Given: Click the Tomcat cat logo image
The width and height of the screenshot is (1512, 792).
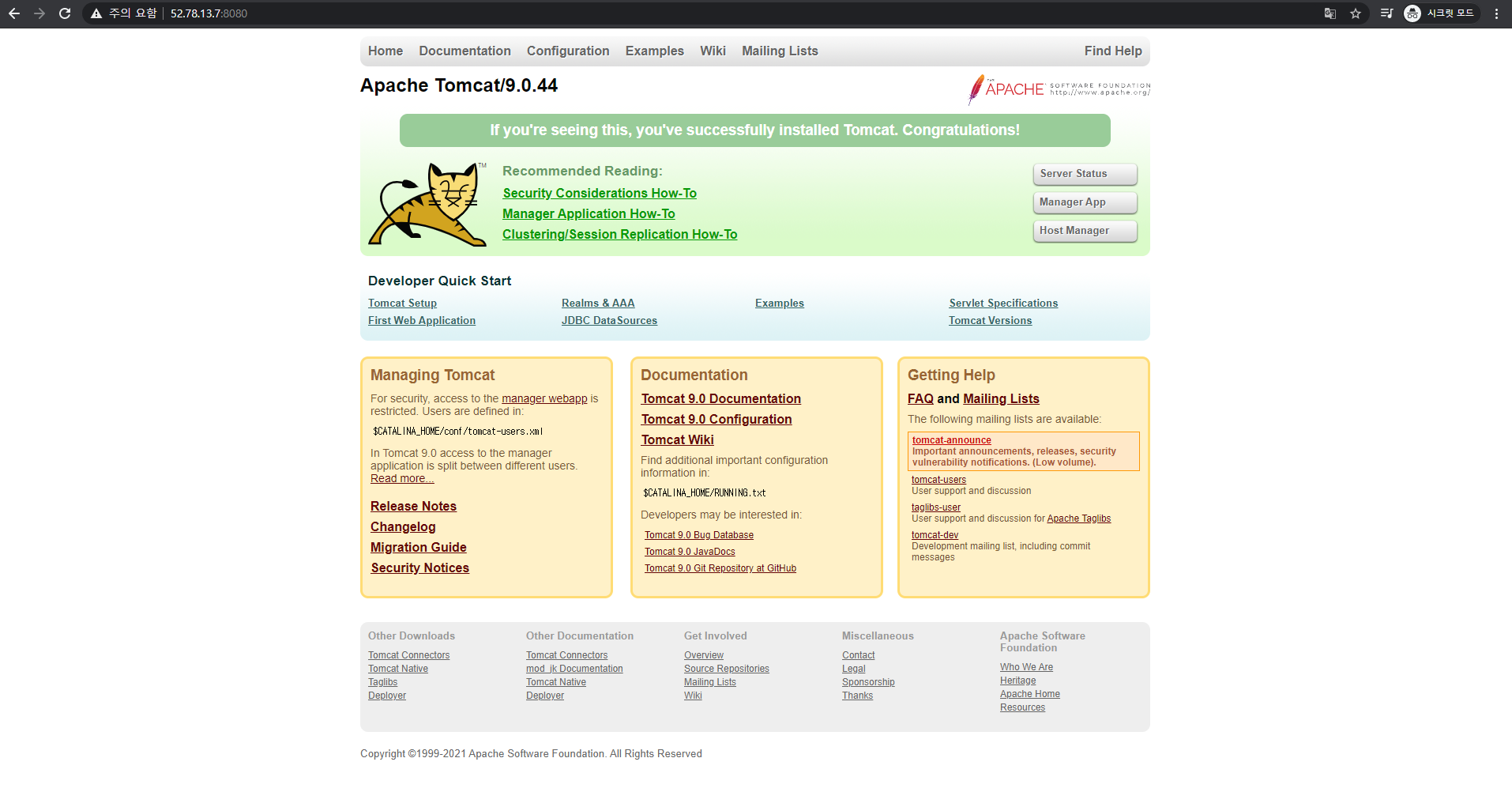Looking at the screenshot, I should (x=427, y=205).
